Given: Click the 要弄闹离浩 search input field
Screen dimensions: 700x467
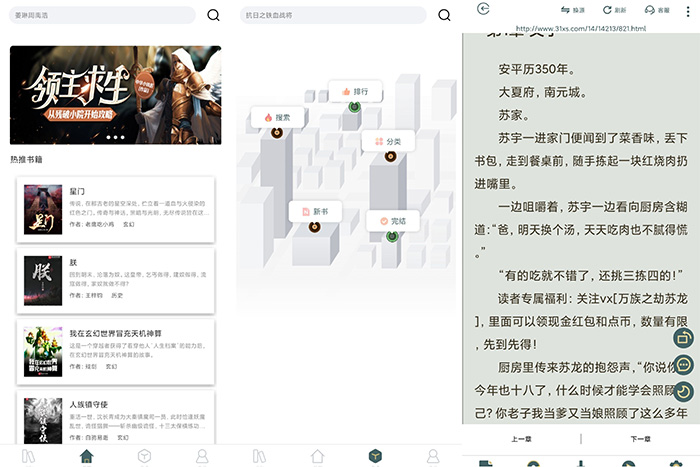Looking at the screenshot, I should tap(100, 15).
